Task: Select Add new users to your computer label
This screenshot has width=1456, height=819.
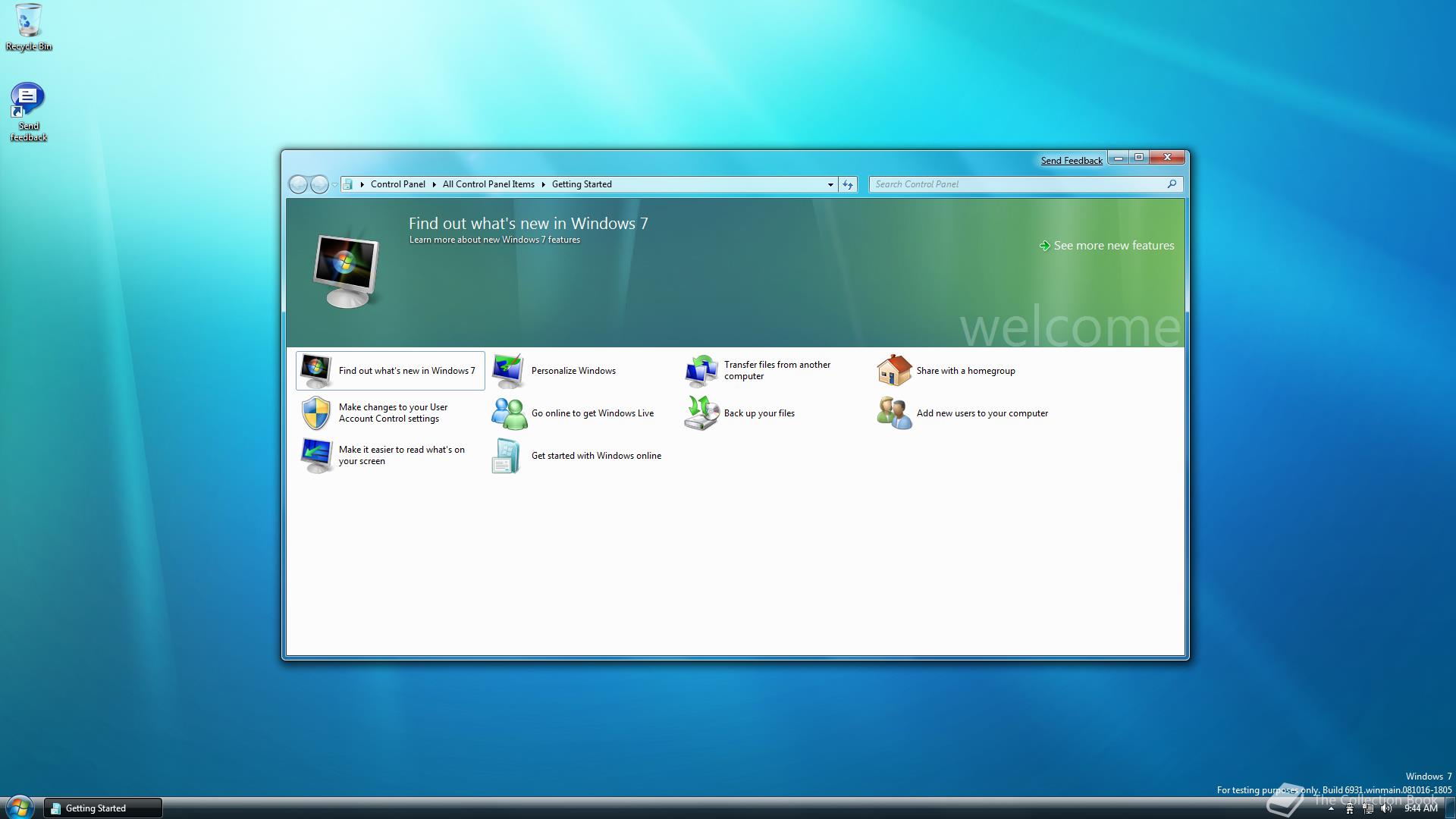Action: (982, 413)
